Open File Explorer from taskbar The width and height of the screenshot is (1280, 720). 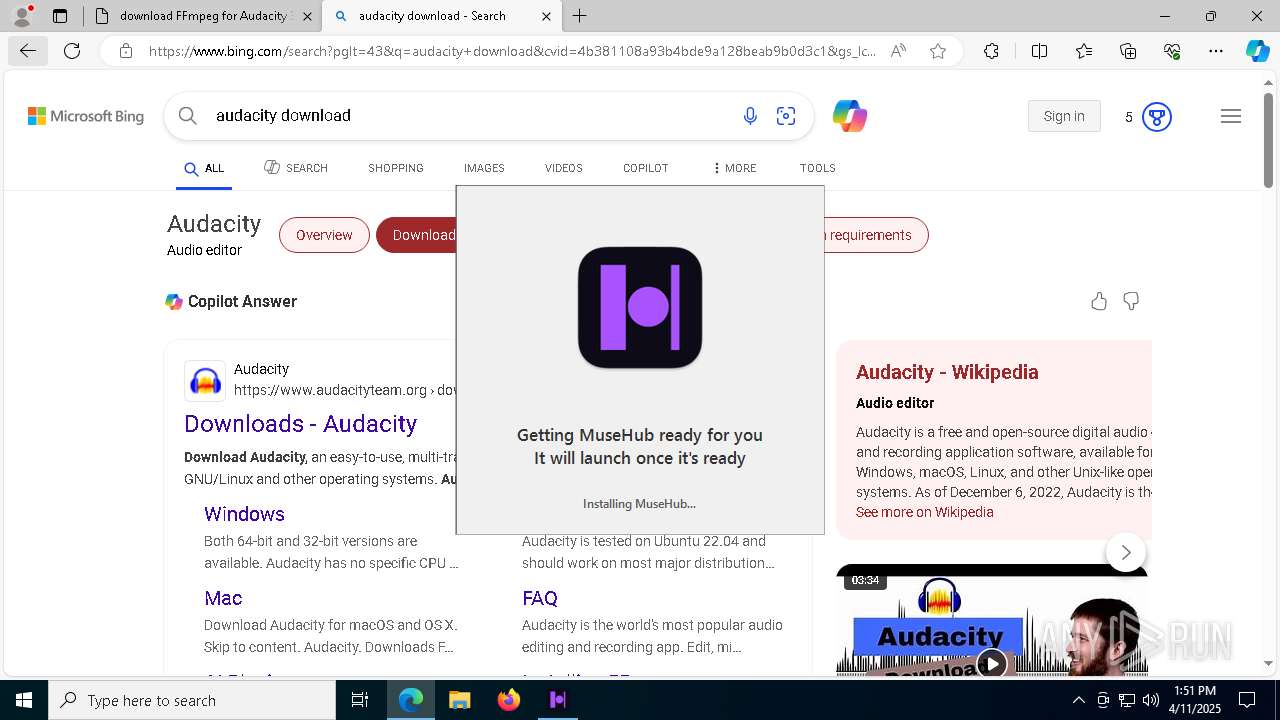tap(459, 700)
